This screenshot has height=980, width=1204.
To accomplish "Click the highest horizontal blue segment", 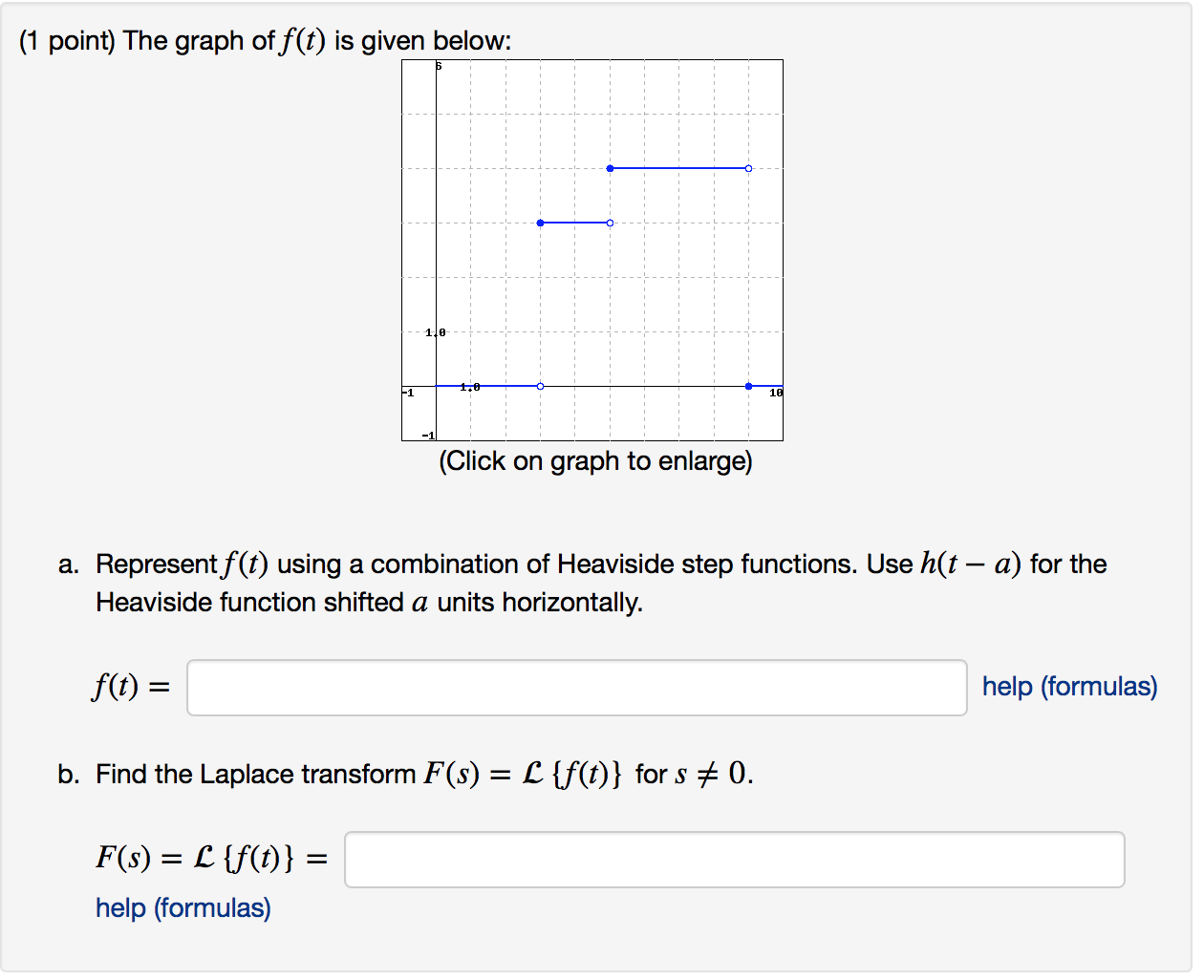I will point(678,168).
